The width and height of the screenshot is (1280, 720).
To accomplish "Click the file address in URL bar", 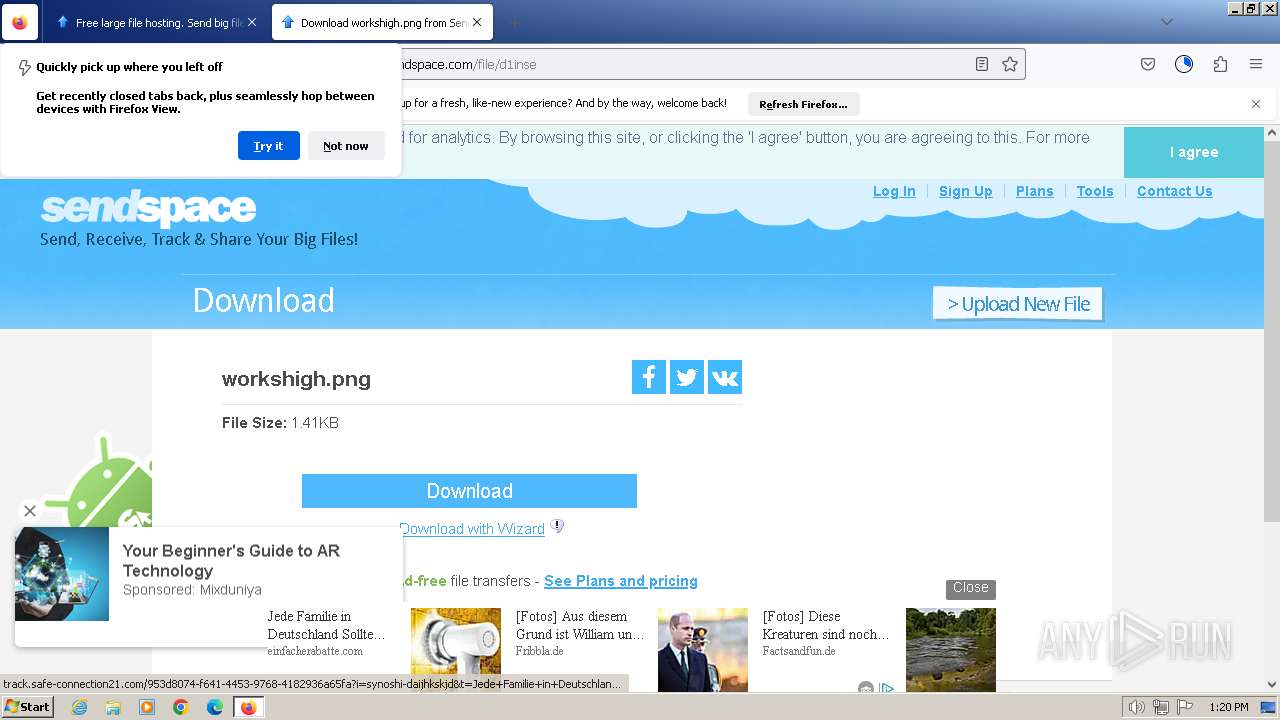I will (x=680, y=64).
